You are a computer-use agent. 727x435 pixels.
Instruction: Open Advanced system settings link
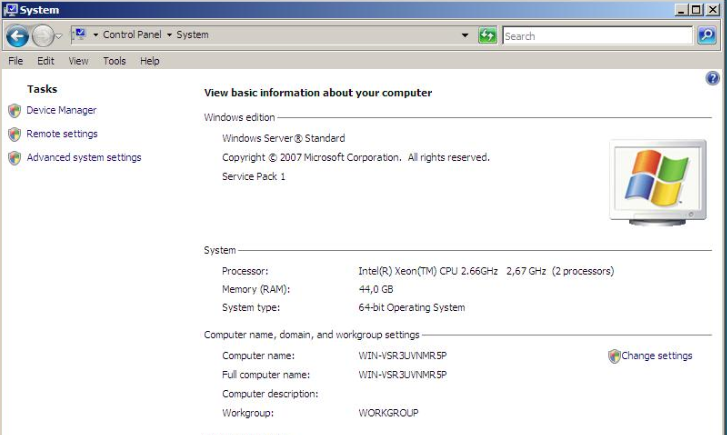click(x=84, y=158)
